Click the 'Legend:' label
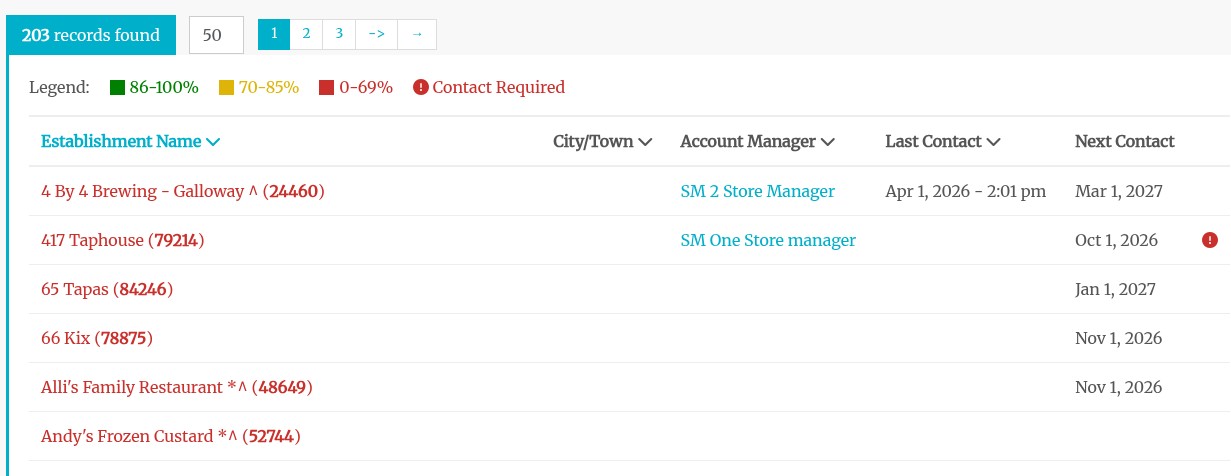 pos(59,88)
